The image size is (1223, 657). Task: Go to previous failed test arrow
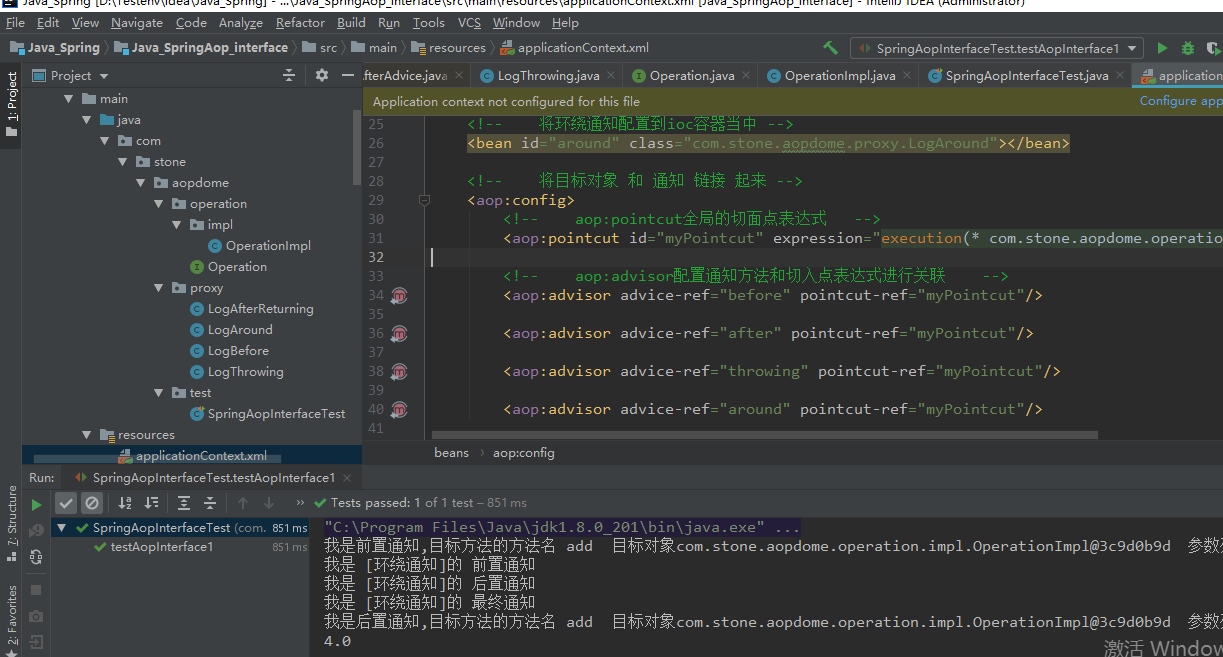coord(243,503)
